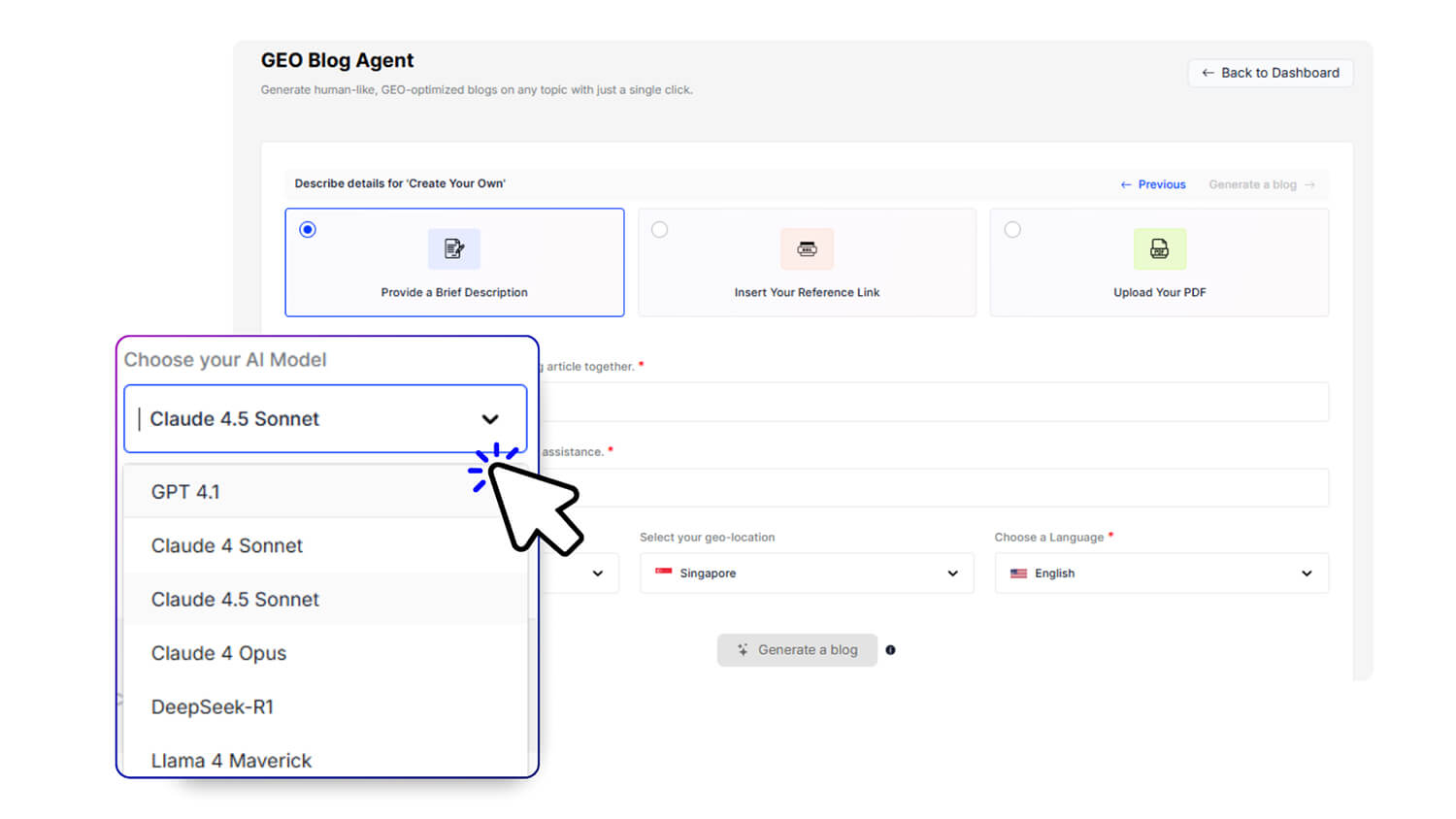Expand the English language dropdown
Image resolution: width=1456 pixels, height=819 pixels.
tap(1161, 573)
